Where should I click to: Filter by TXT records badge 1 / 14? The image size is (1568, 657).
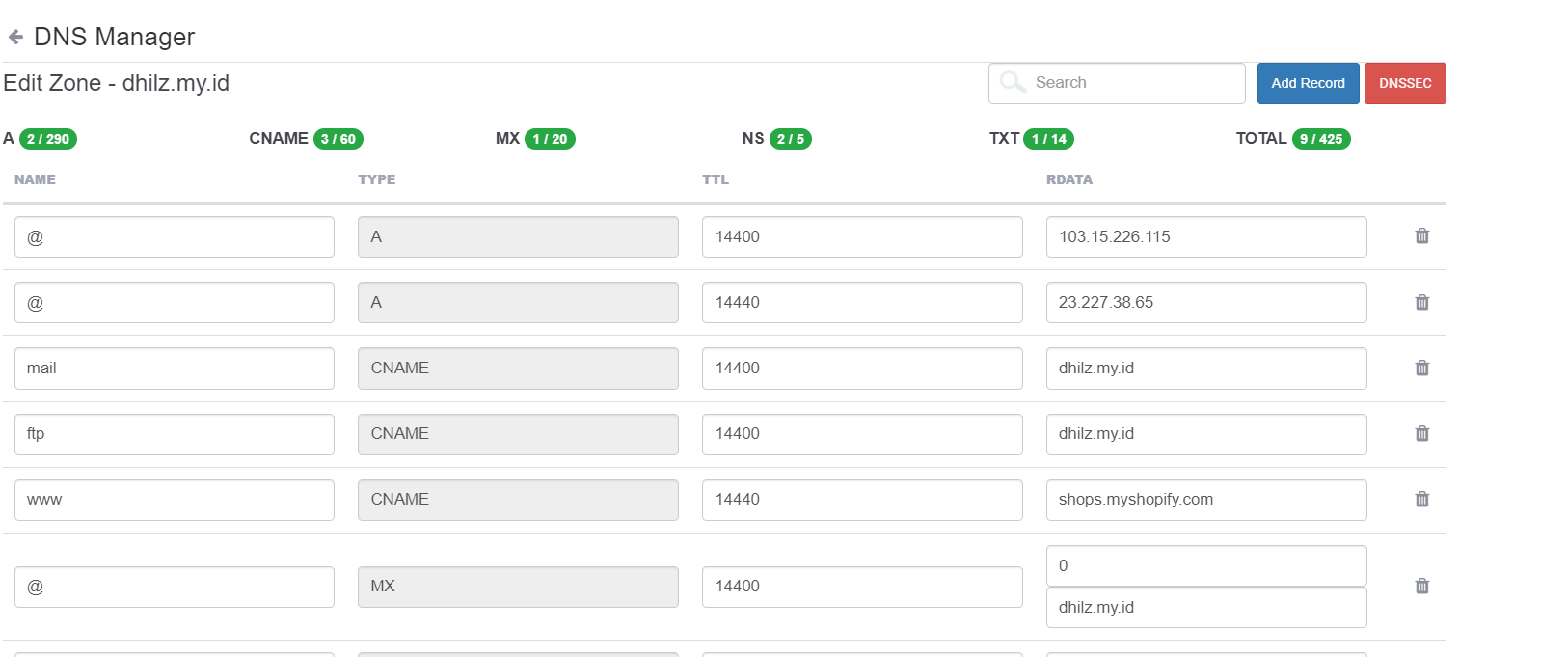click(x=1049, y=139)
